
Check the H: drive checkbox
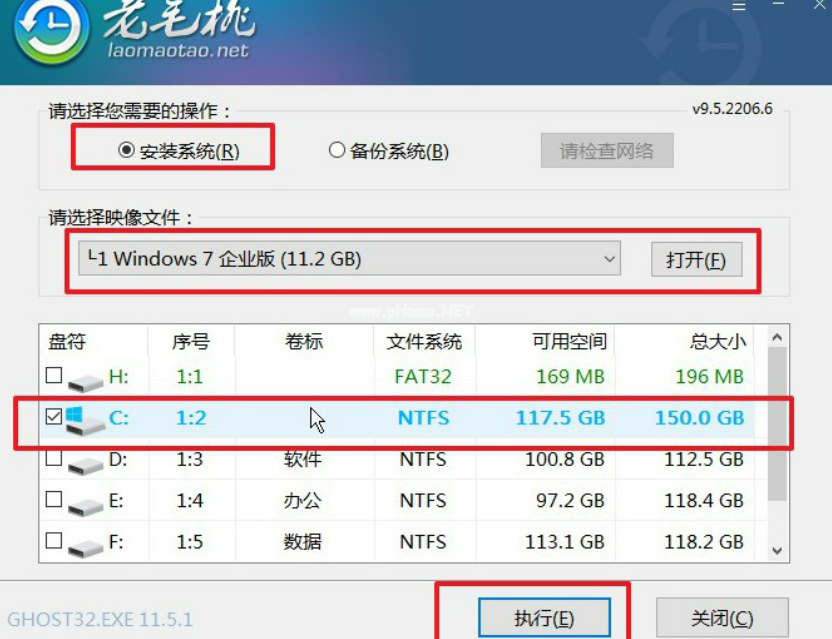pos(54,377)
